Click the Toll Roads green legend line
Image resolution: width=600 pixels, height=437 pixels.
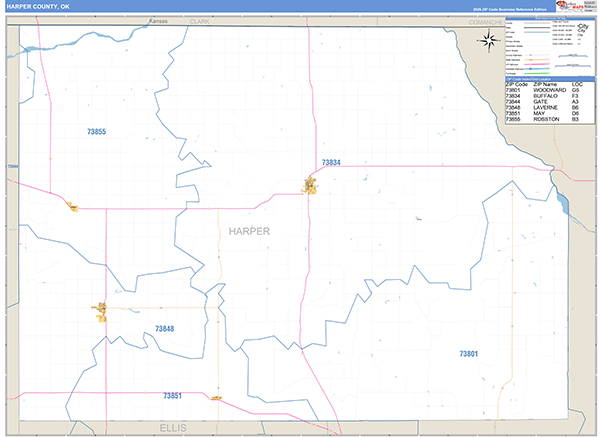[537, 73]
